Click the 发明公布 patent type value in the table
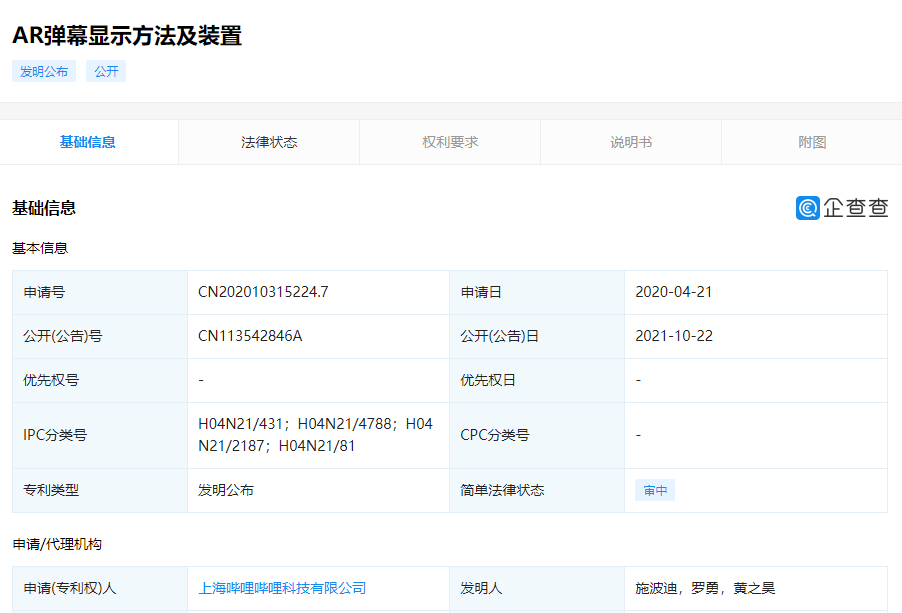Viewport: 902px width, 613px height. [x=226, y=491]
